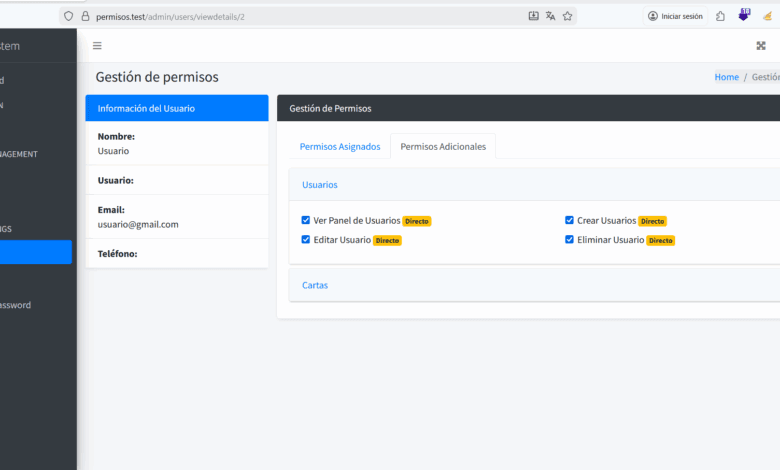Go to Home via breadcrumb link
Viewport: 780px width, 470px height.
tap(726, 77)
